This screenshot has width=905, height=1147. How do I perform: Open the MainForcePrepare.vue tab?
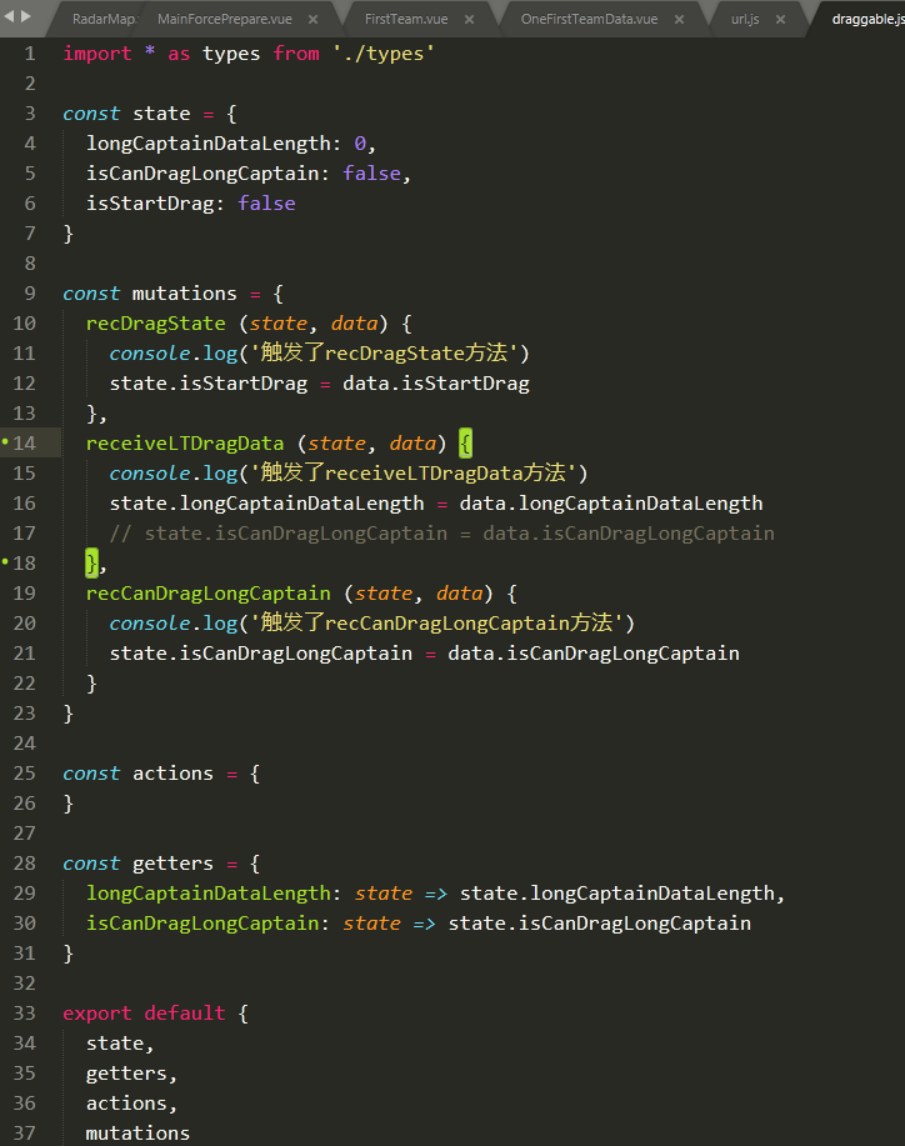click(225, 19)
